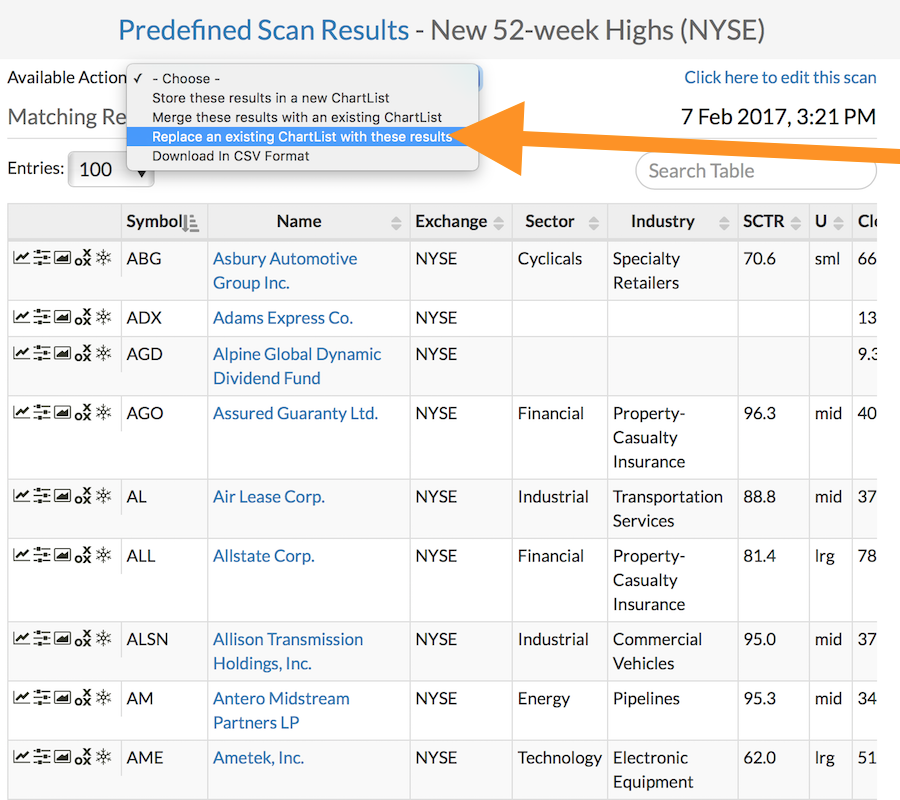Viewport: 900px width, 800px height.
Task: Click the sliders icon in ABG row
Action: (41, 259)
